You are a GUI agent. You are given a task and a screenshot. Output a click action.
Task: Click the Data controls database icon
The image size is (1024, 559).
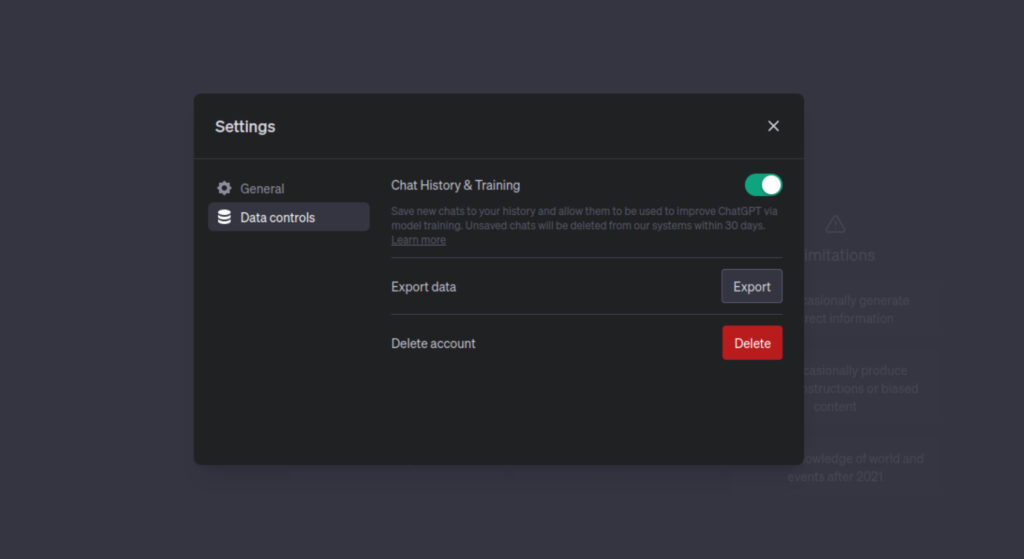tap(224, 217)
